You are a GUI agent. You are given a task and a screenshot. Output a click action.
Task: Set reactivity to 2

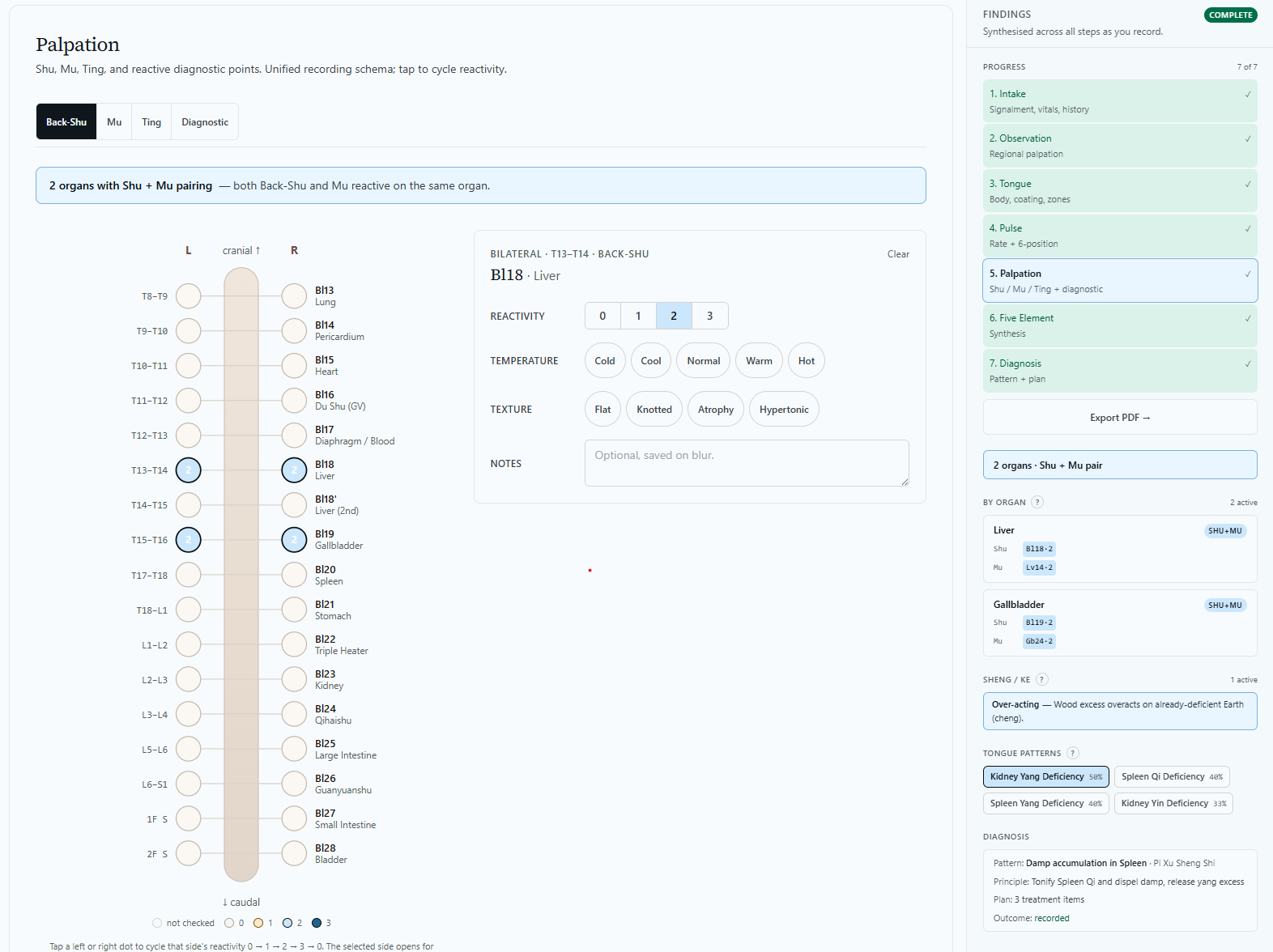(674, 316)
